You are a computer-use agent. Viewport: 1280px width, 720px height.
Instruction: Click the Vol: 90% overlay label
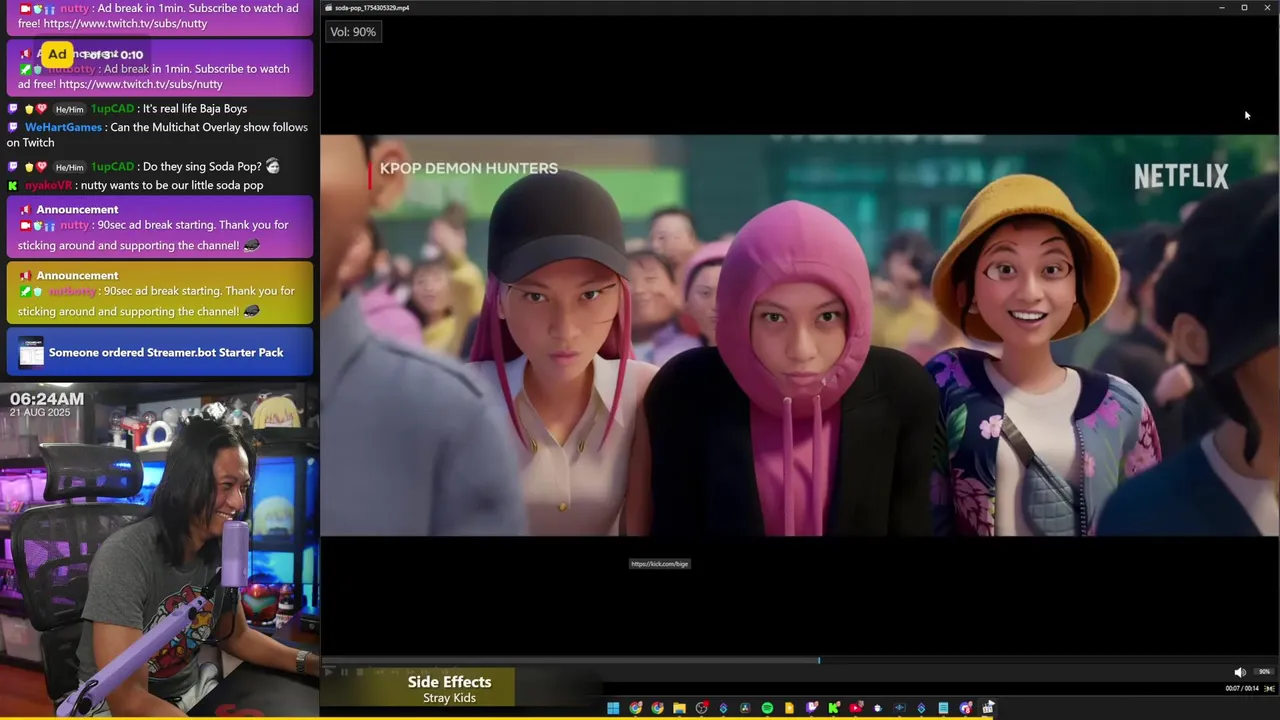(353, 32)
